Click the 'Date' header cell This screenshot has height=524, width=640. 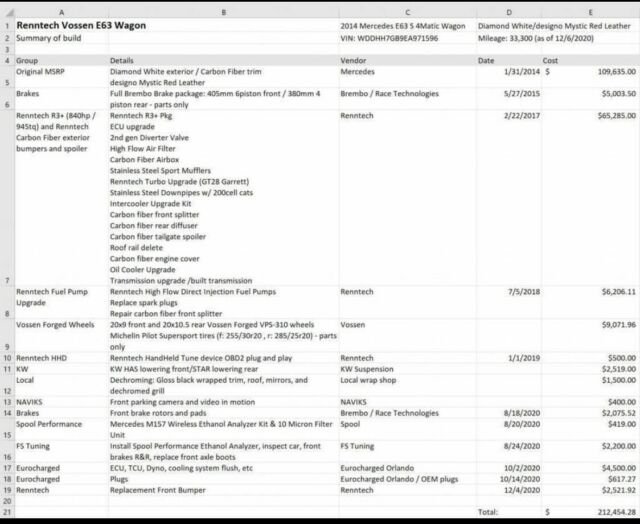click(x=509, y=60)
